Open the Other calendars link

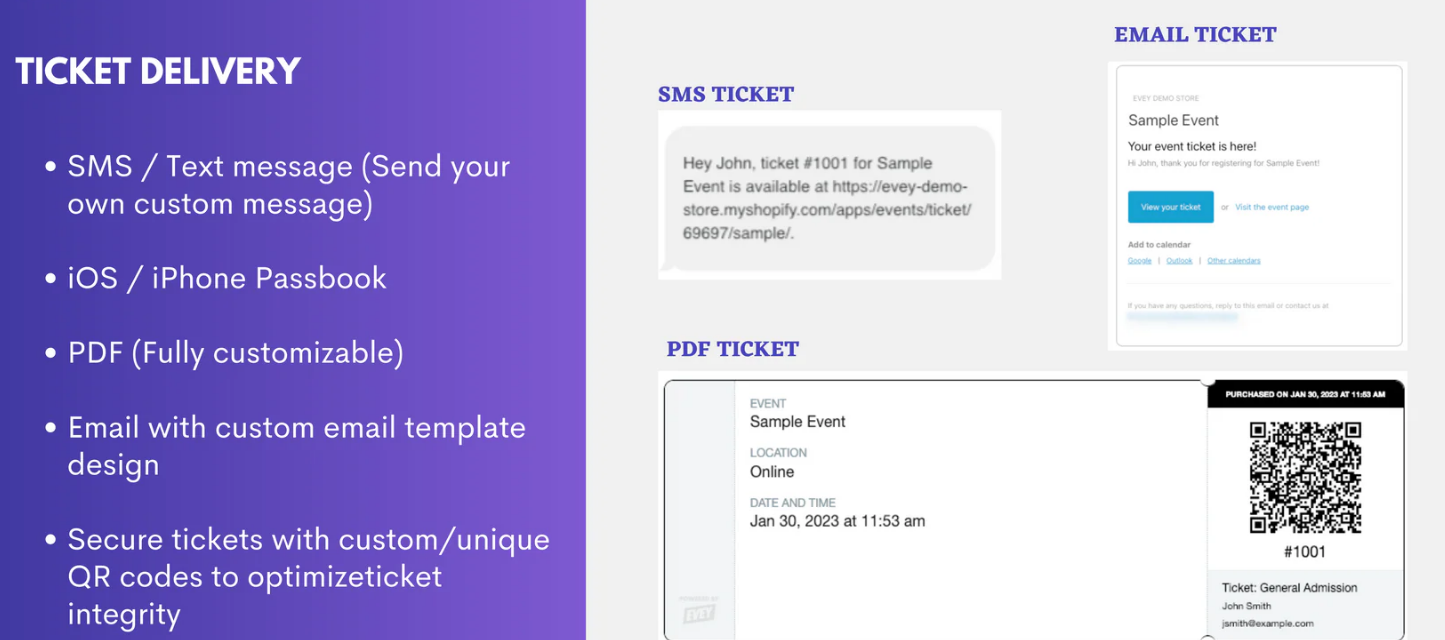click(1233, 261)
